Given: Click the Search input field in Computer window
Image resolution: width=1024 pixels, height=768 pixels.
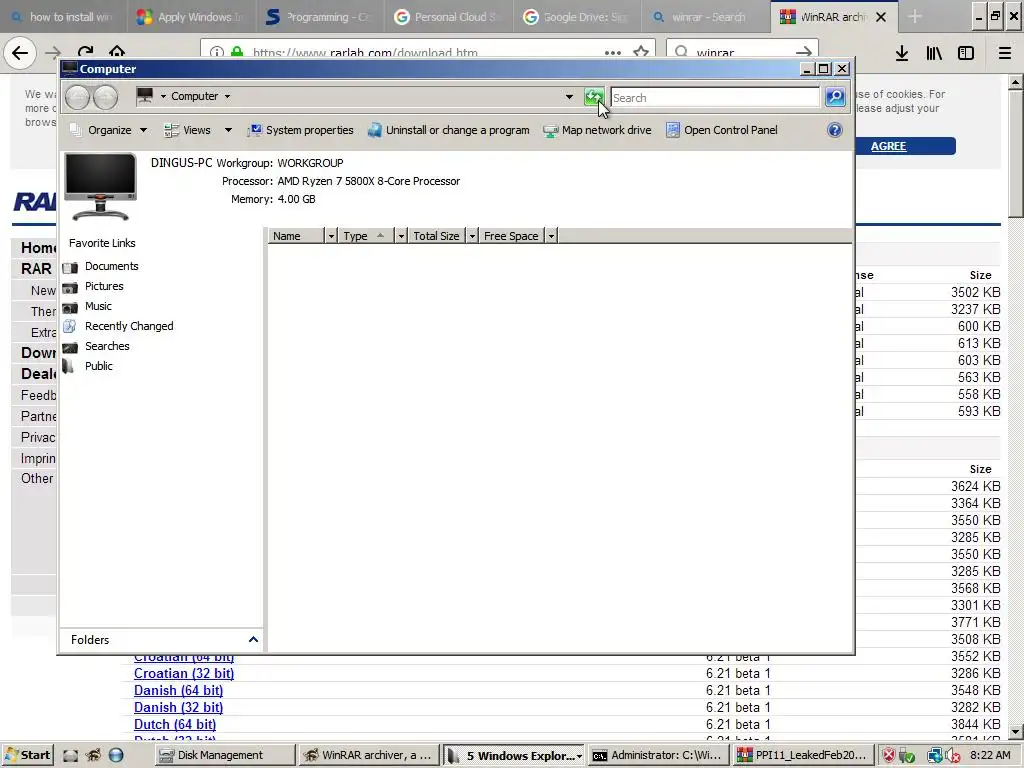Looking at the screenshot, I should [x=715, y=97].
